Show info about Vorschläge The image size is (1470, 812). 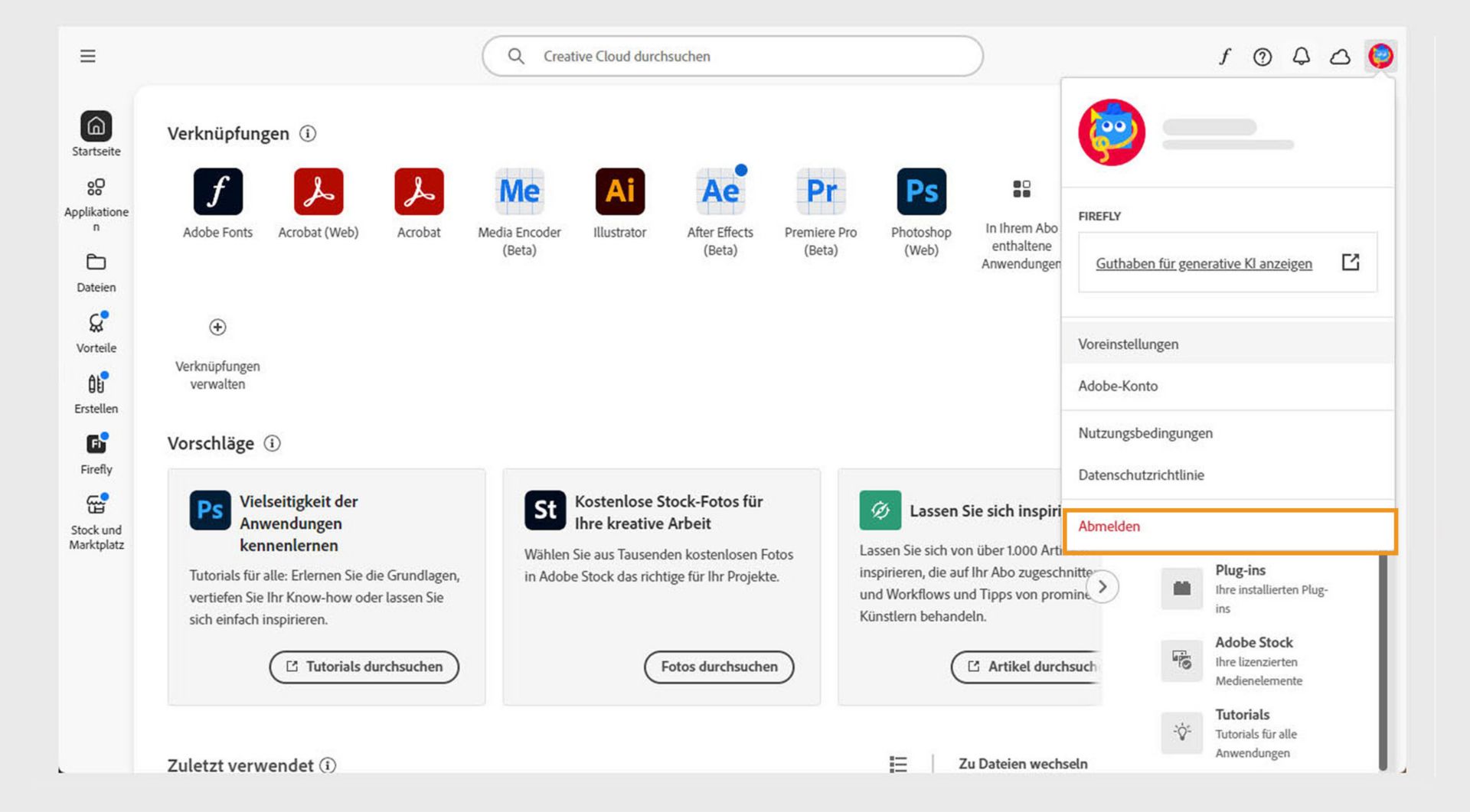pyautogui.click(x=272, y=443)
